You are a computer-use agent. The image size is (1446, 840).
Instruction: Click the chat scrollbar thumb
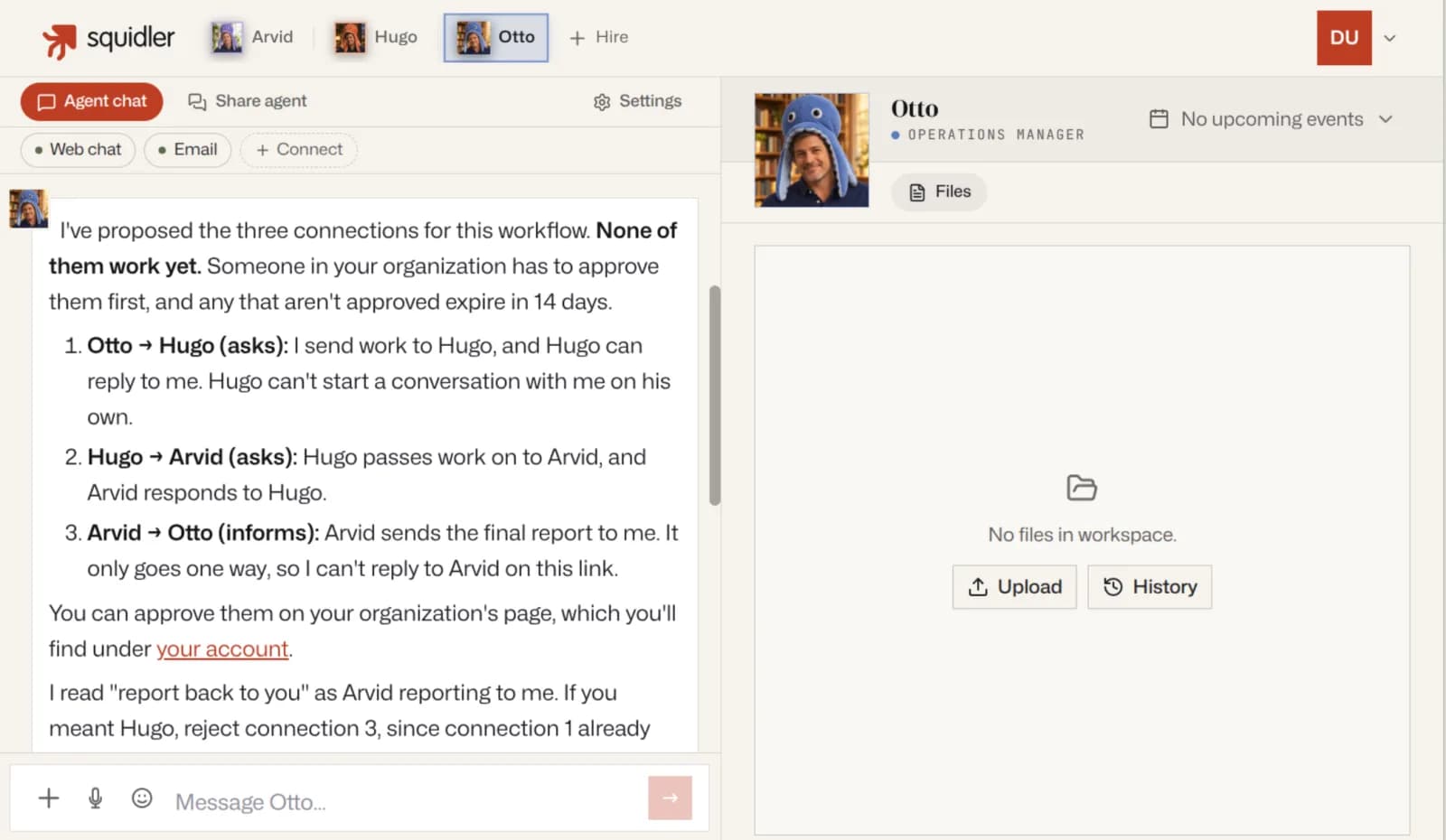(715, 396)
